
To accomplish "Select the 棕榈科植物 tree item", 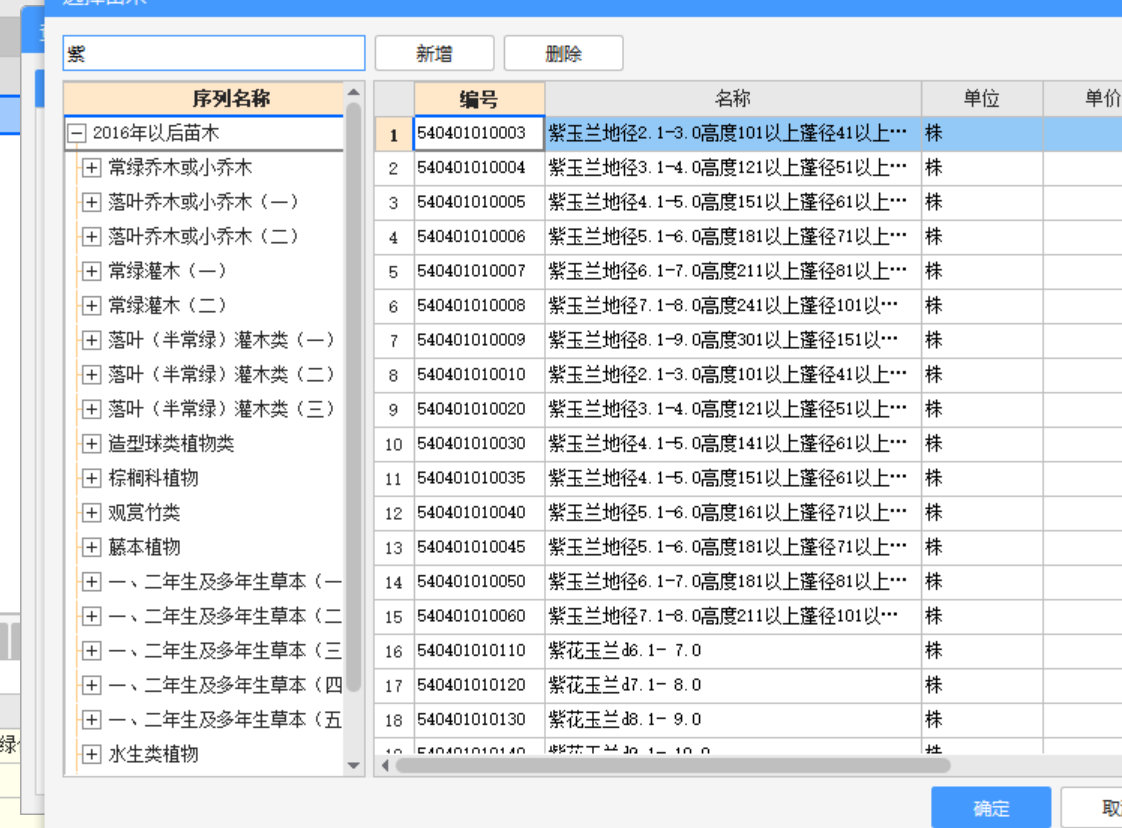I will [x=153, y=478].
